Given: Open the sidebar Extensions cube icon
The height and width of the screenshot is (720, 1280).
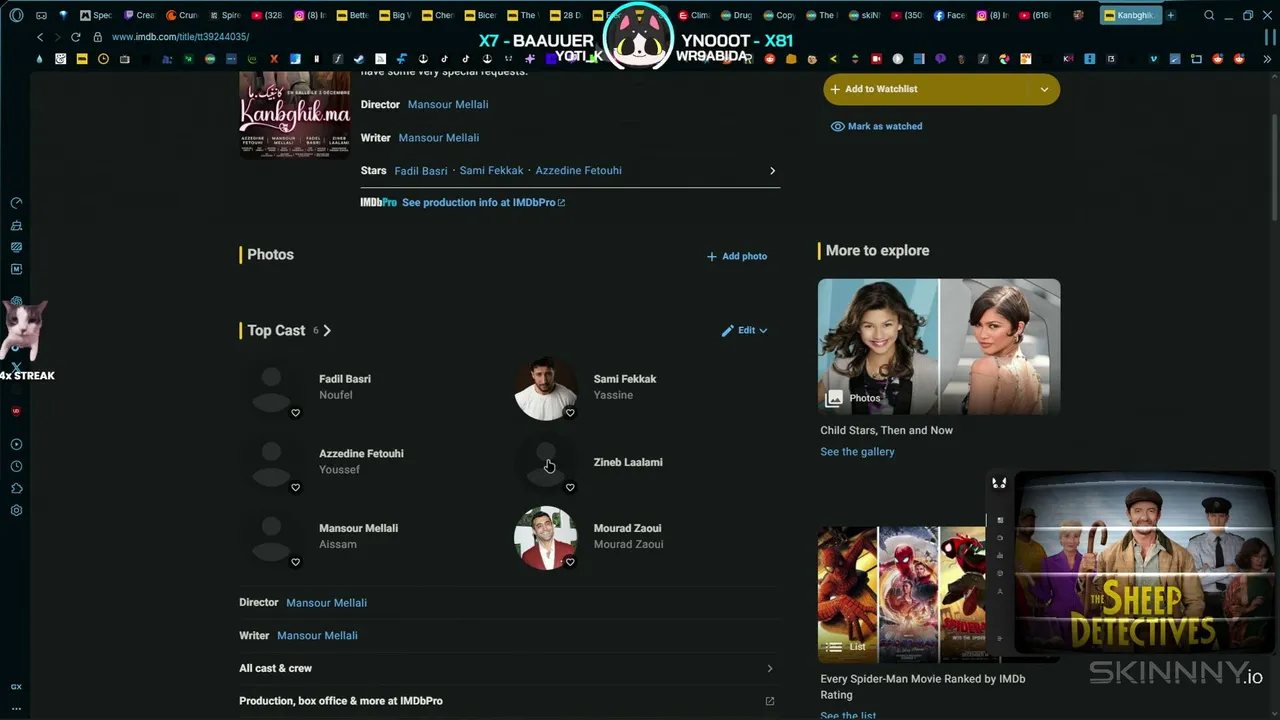Looking at the screenshot, I should click(x=16, y=488).
